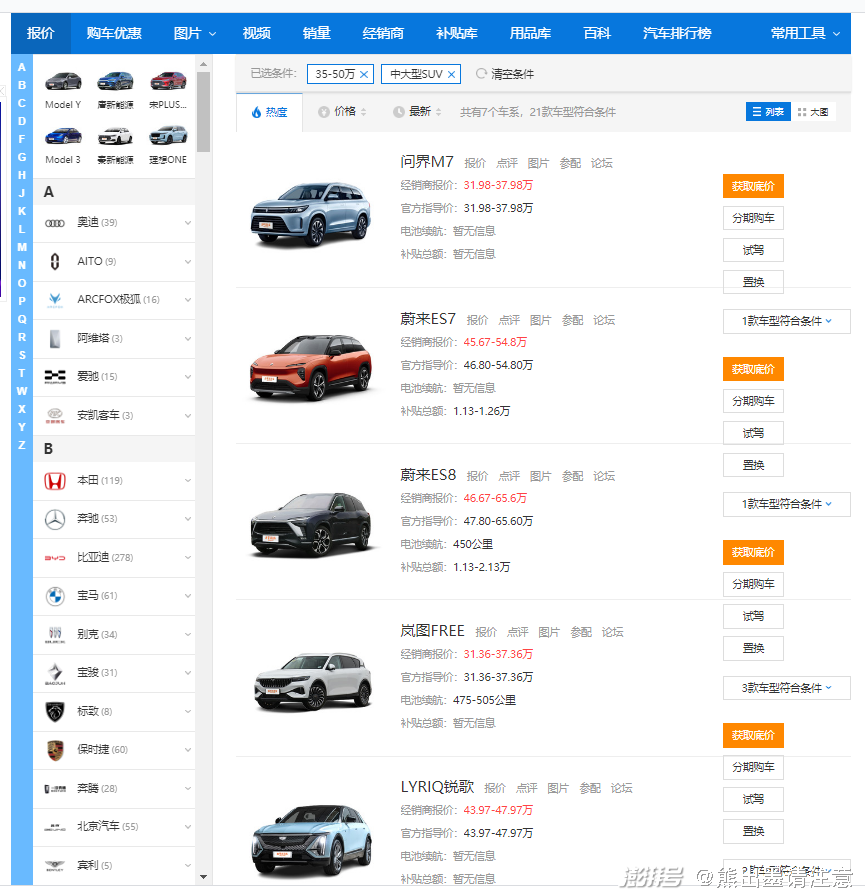Screen dimensions: 865x895
Task: Expand 3款车型符合条件 for 岚图FREE
Action: point(786,688)
